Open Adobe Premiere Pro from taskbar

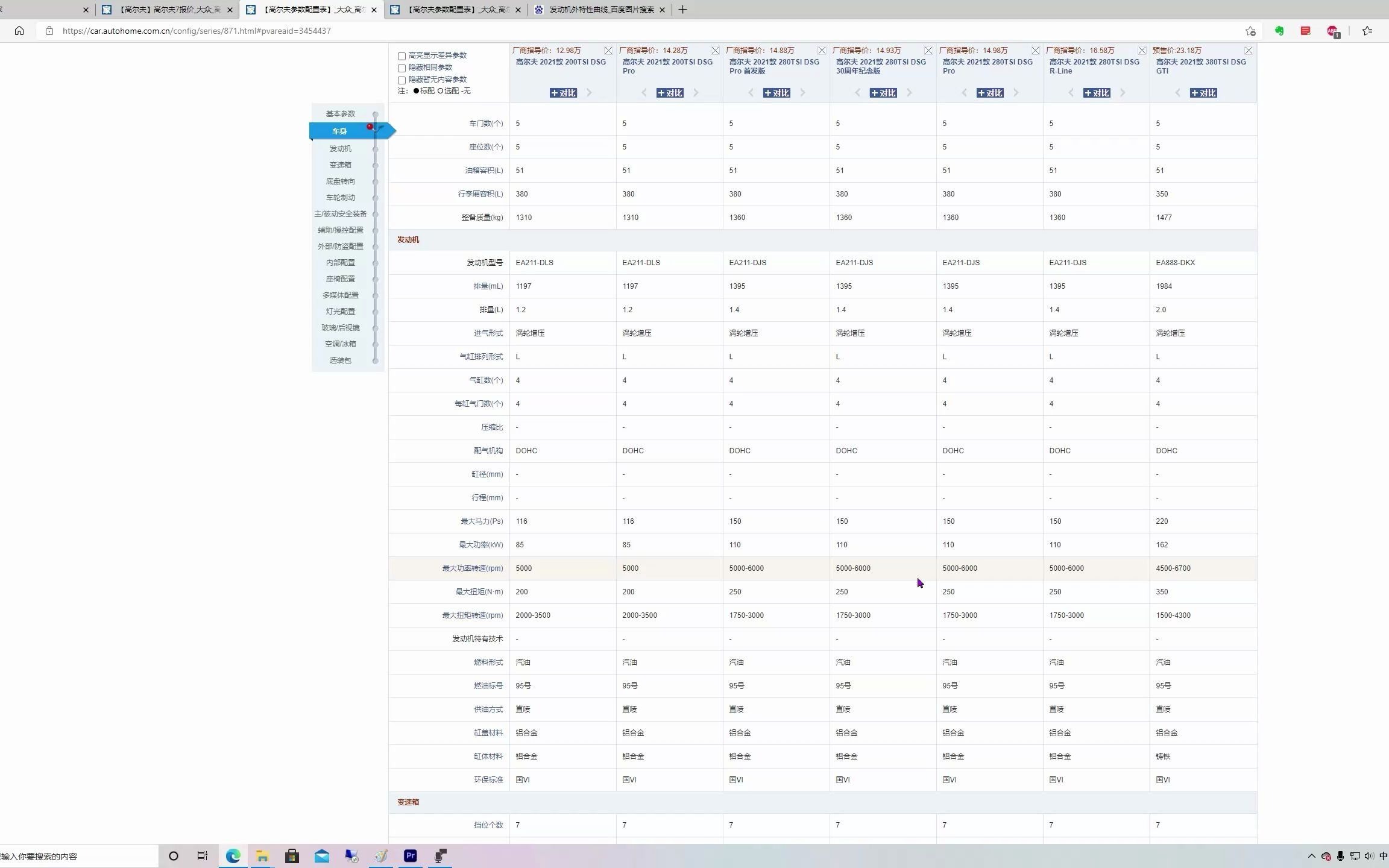pos(410,856)
